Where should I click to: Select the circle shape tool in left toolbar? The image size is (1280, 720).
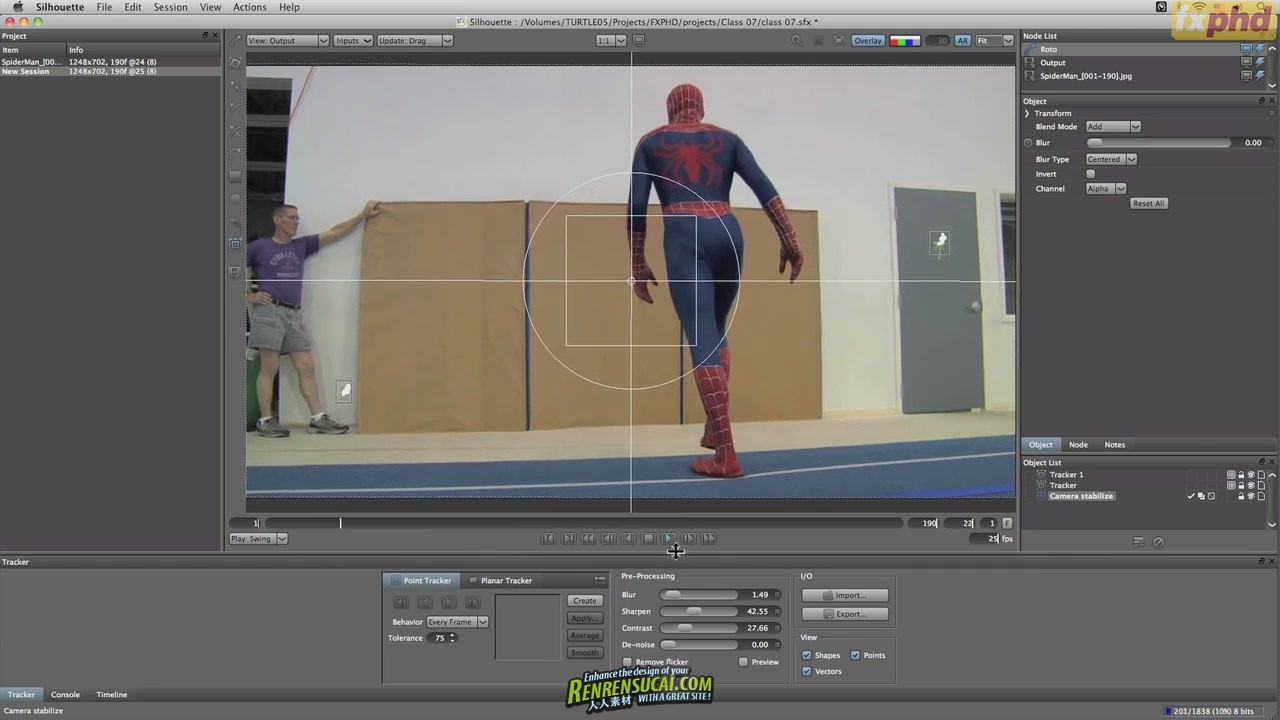tap(236, 199)
